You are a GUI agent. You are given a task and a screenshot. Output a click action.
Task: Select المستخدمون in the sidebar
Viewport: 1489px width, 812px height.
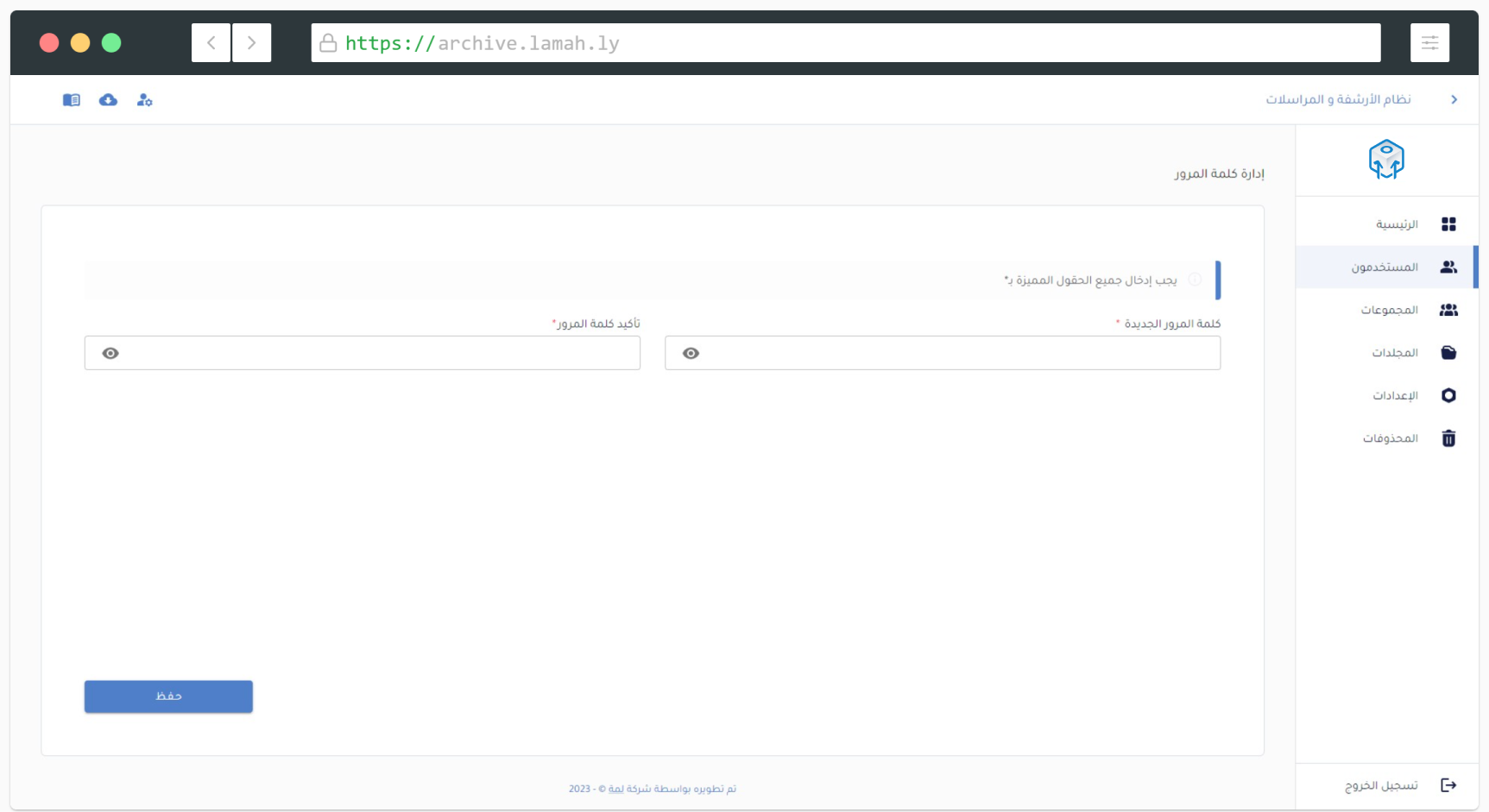[1385, 268]
